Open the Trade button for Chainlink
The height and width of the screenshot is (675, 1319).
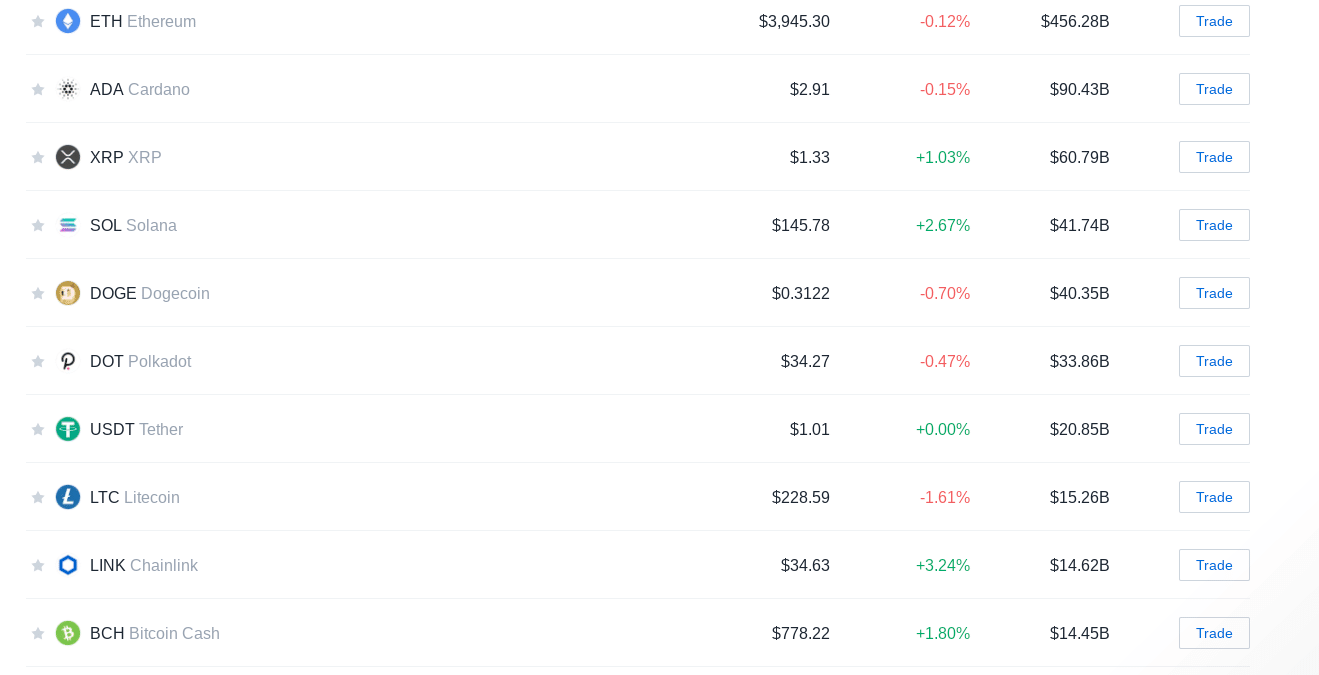[1214, 565]
